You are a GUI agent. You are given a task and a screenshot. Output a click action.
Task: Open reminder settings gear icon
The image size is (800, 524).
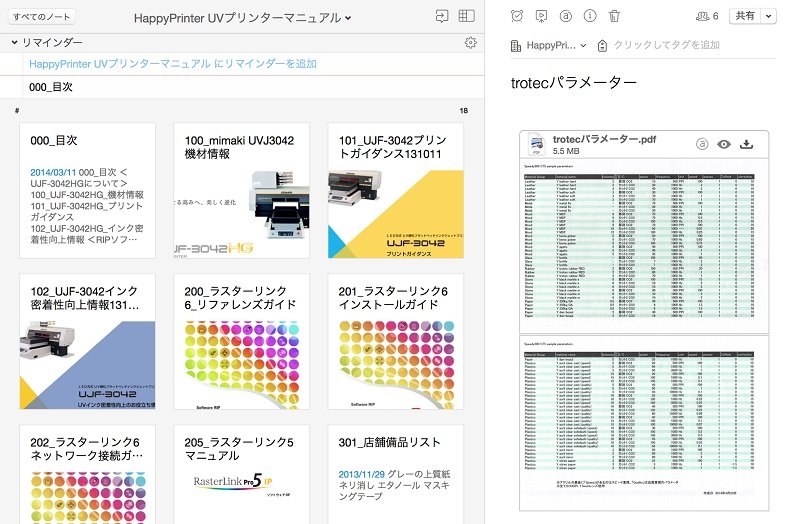tap(470, 42)
